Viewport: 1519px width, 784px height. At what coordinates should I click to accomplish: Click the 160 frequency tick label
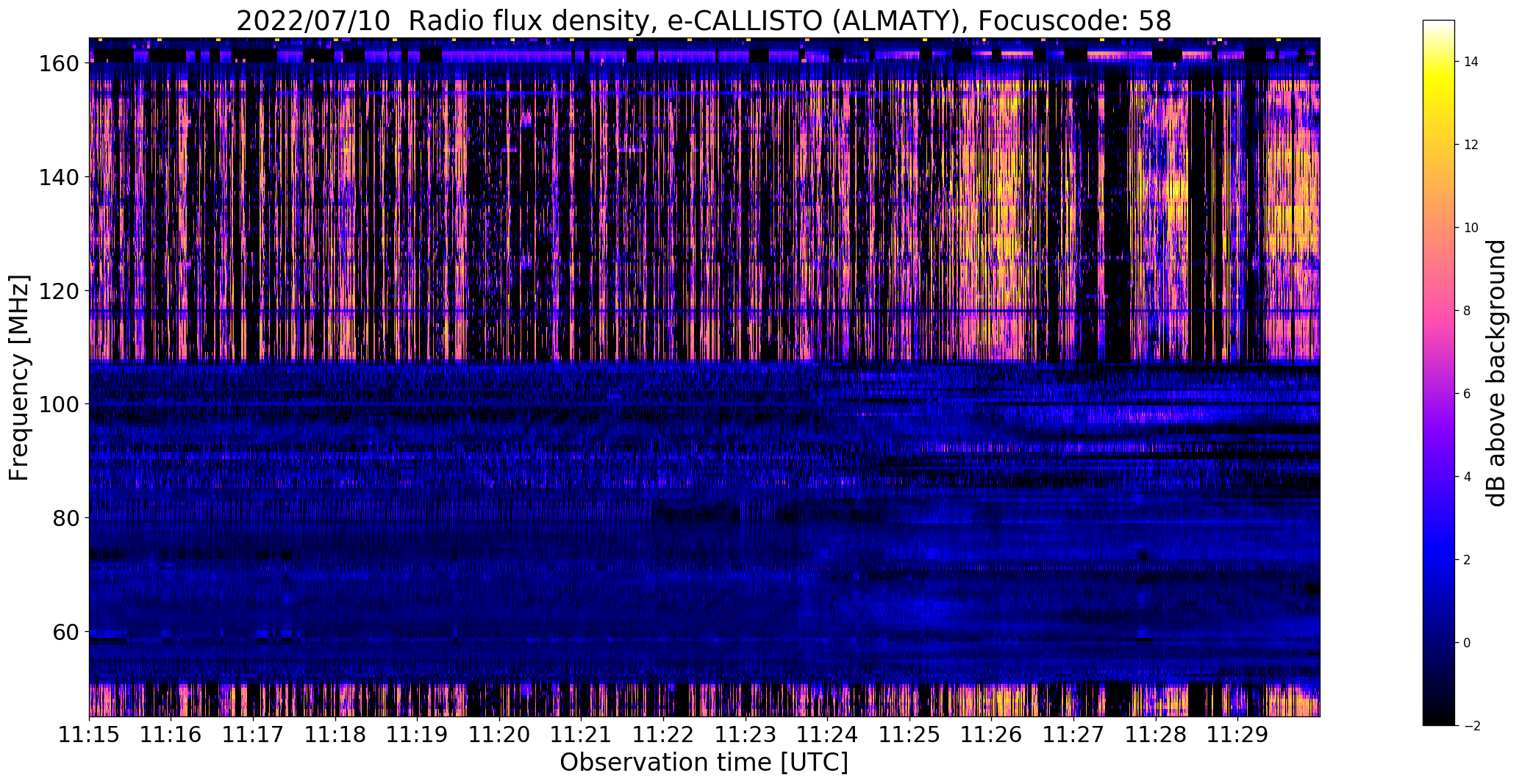59,64
